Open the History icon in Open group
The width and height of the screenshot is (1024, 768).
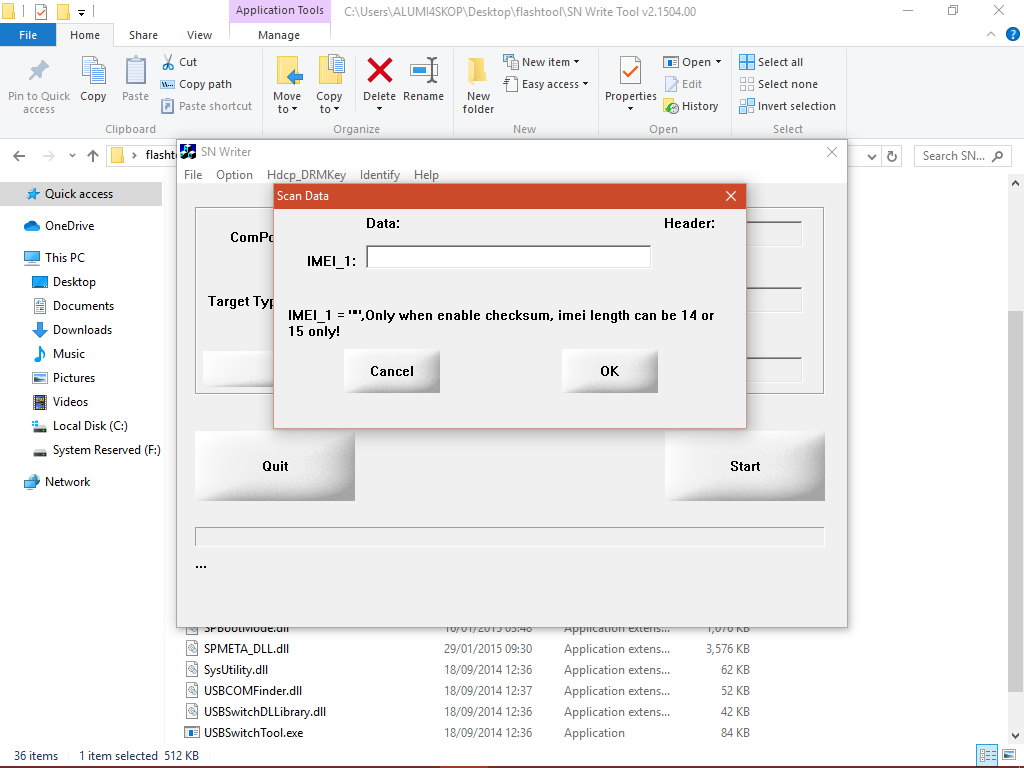671,106
